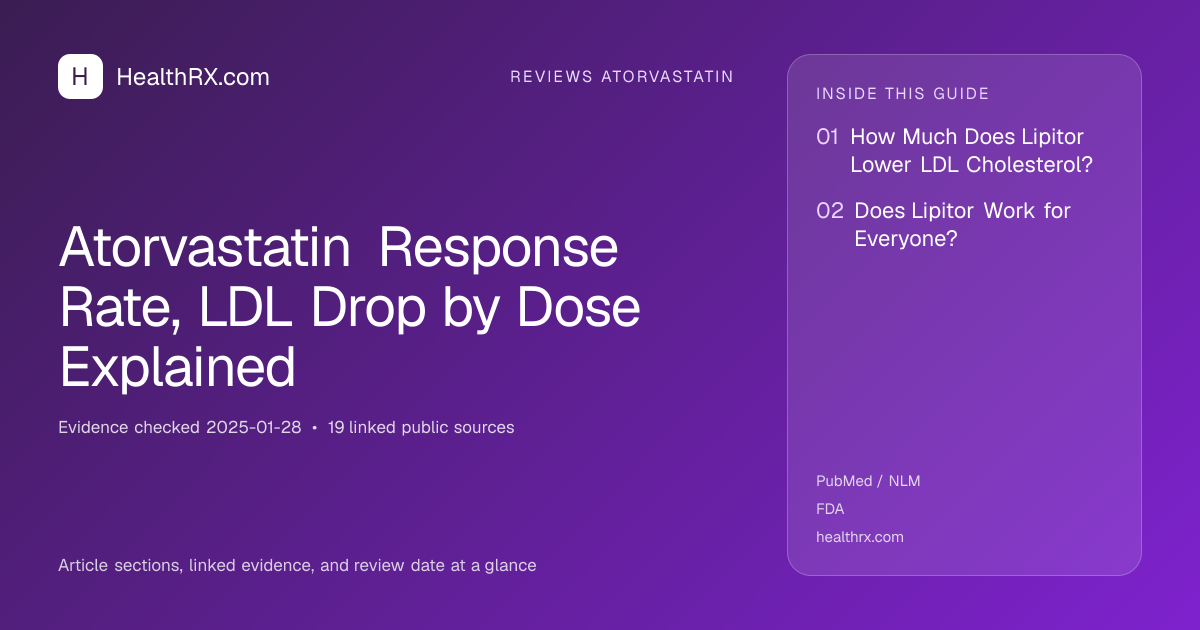Open section 'Does Lipitor Work for Everyone?'
Screen dimensions: 1200x630
click(962, 225)
